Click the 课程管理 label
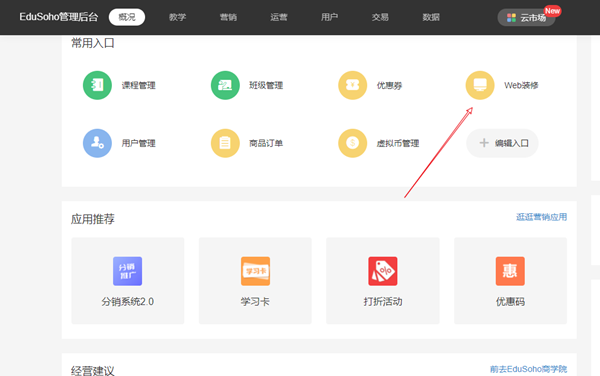Screen dimensions: 600x376 139,85
